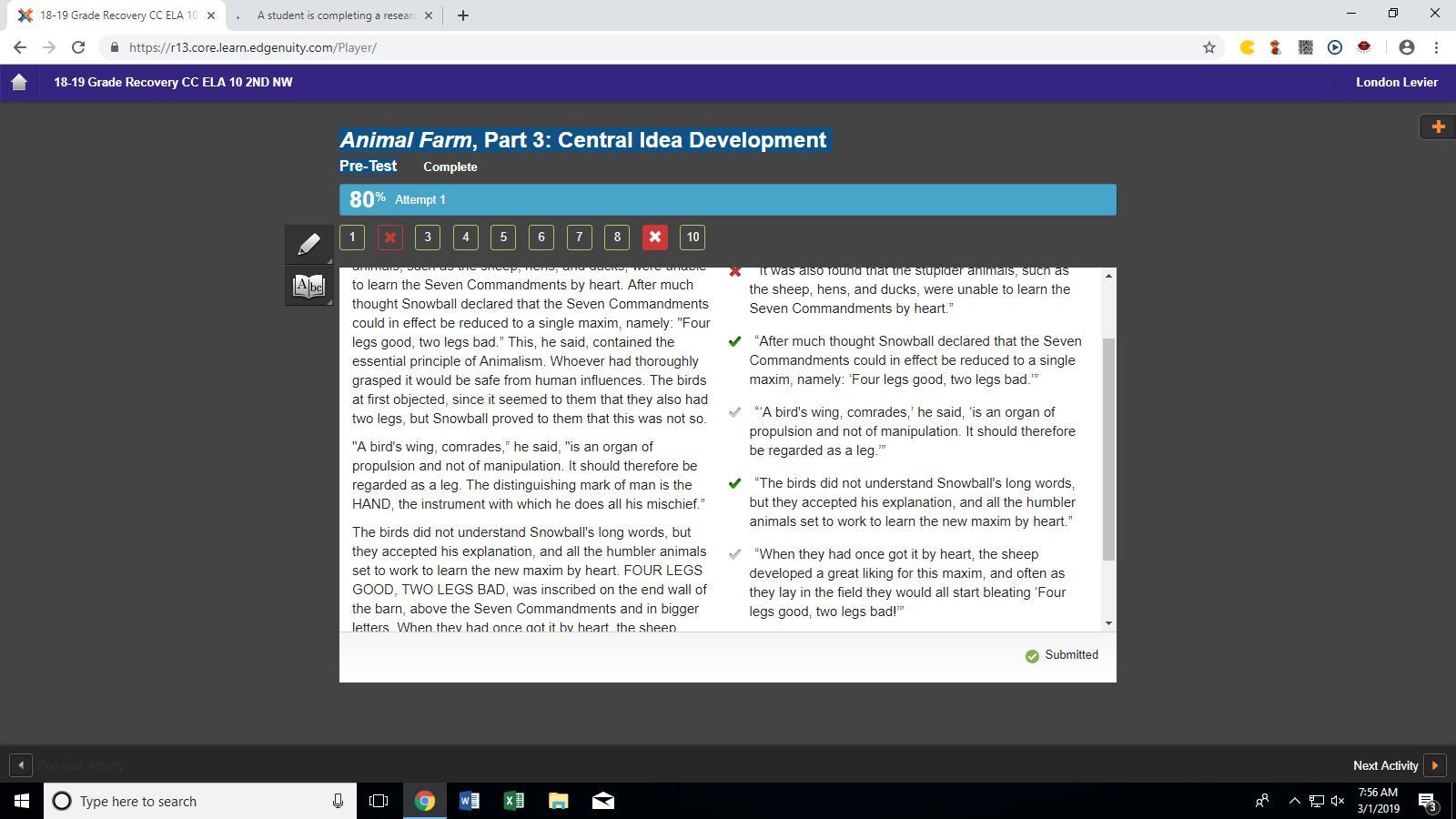Click the 80% score progress bar
1456x819 pixels.
[728, 199]
